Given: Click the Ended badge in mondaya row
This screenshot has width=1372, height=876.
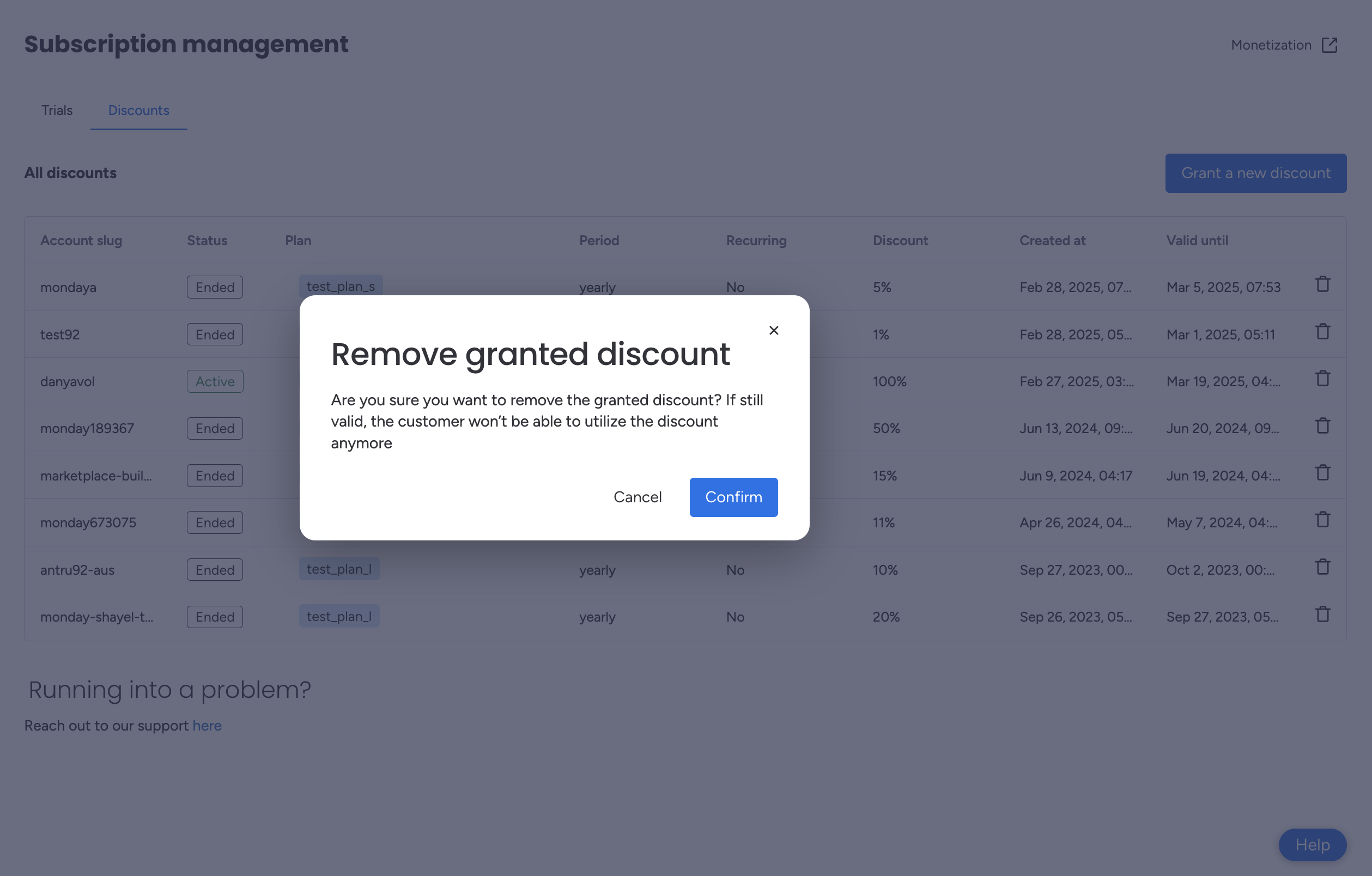Looking at the screenshot, I should [x=215, y=288].
